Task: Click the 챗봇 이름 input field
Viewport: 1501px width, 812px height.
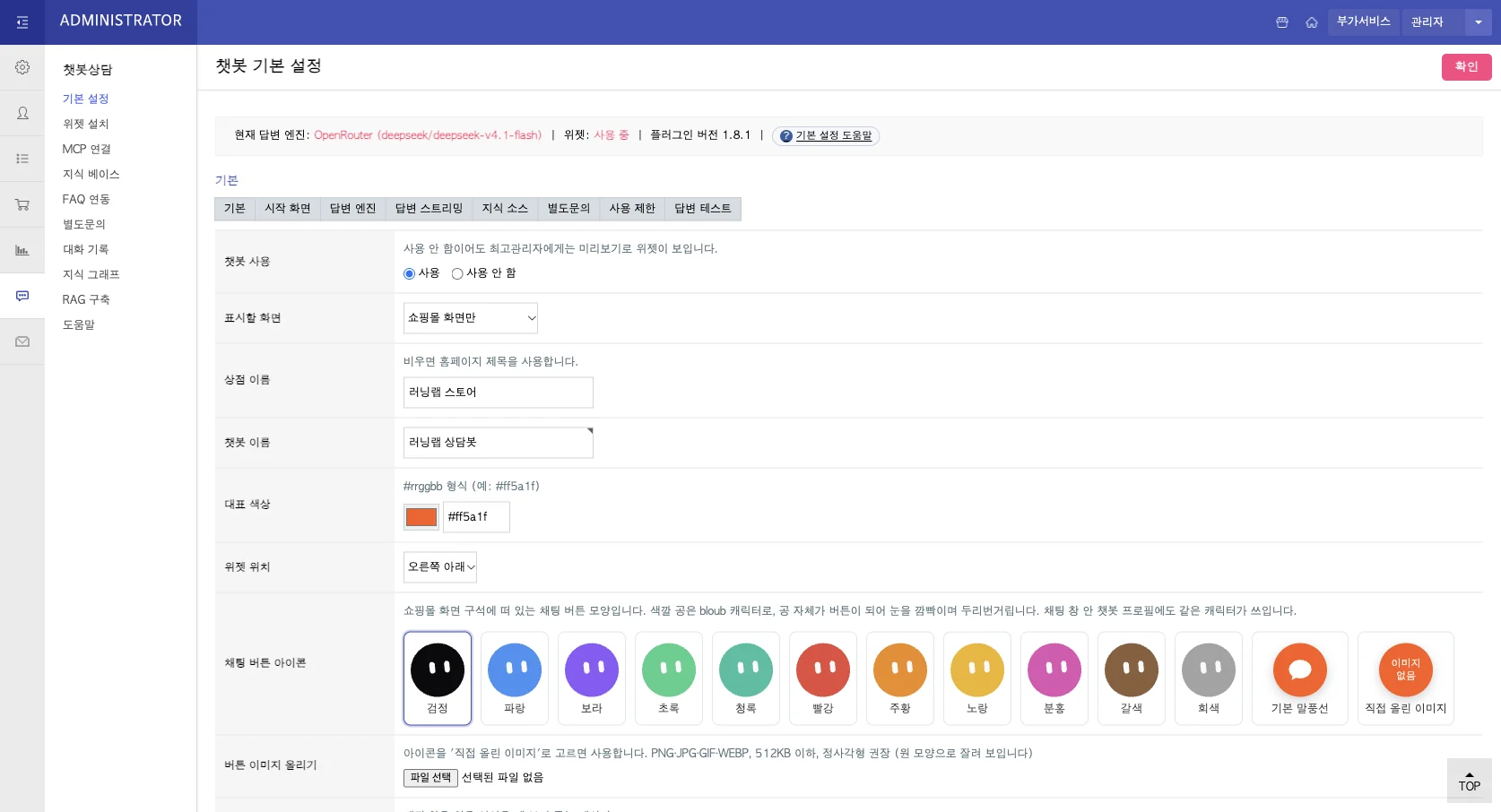Action: pyautogui.click(x=499, y=443)
